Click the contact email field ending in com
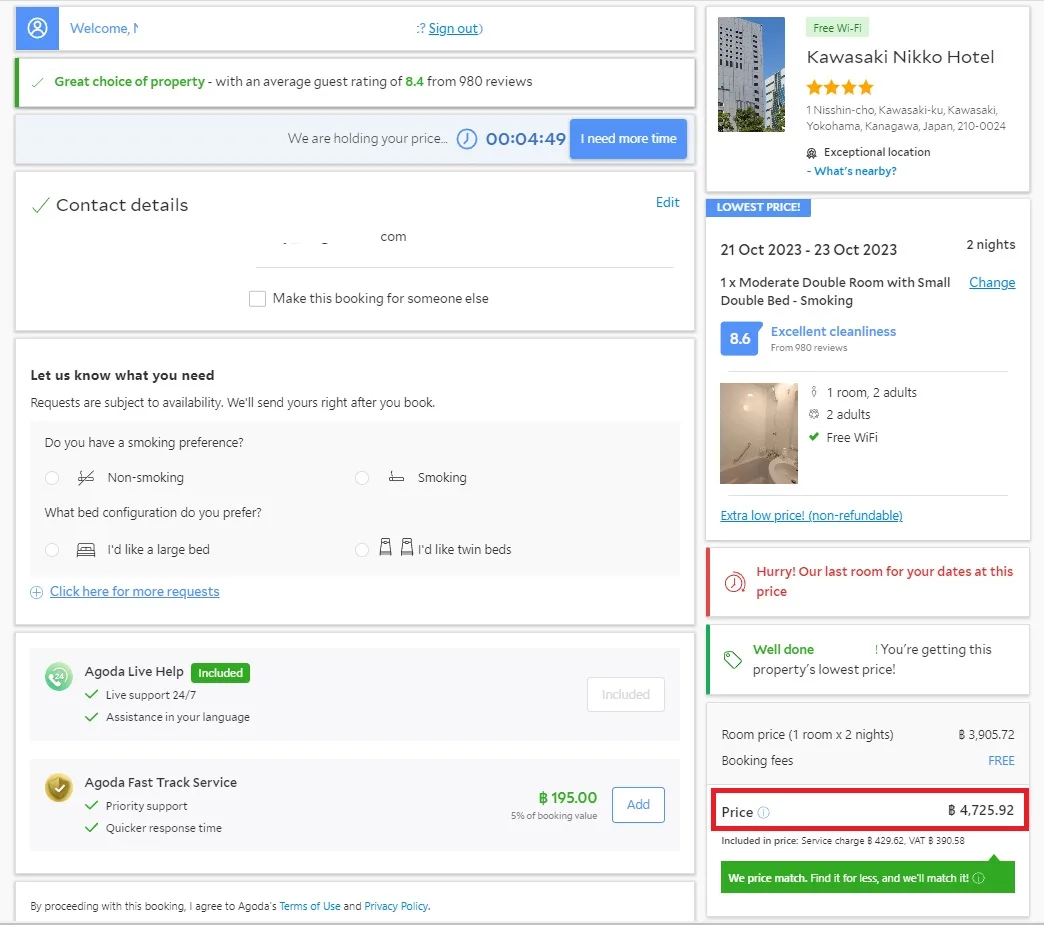 tap(464, 244)
